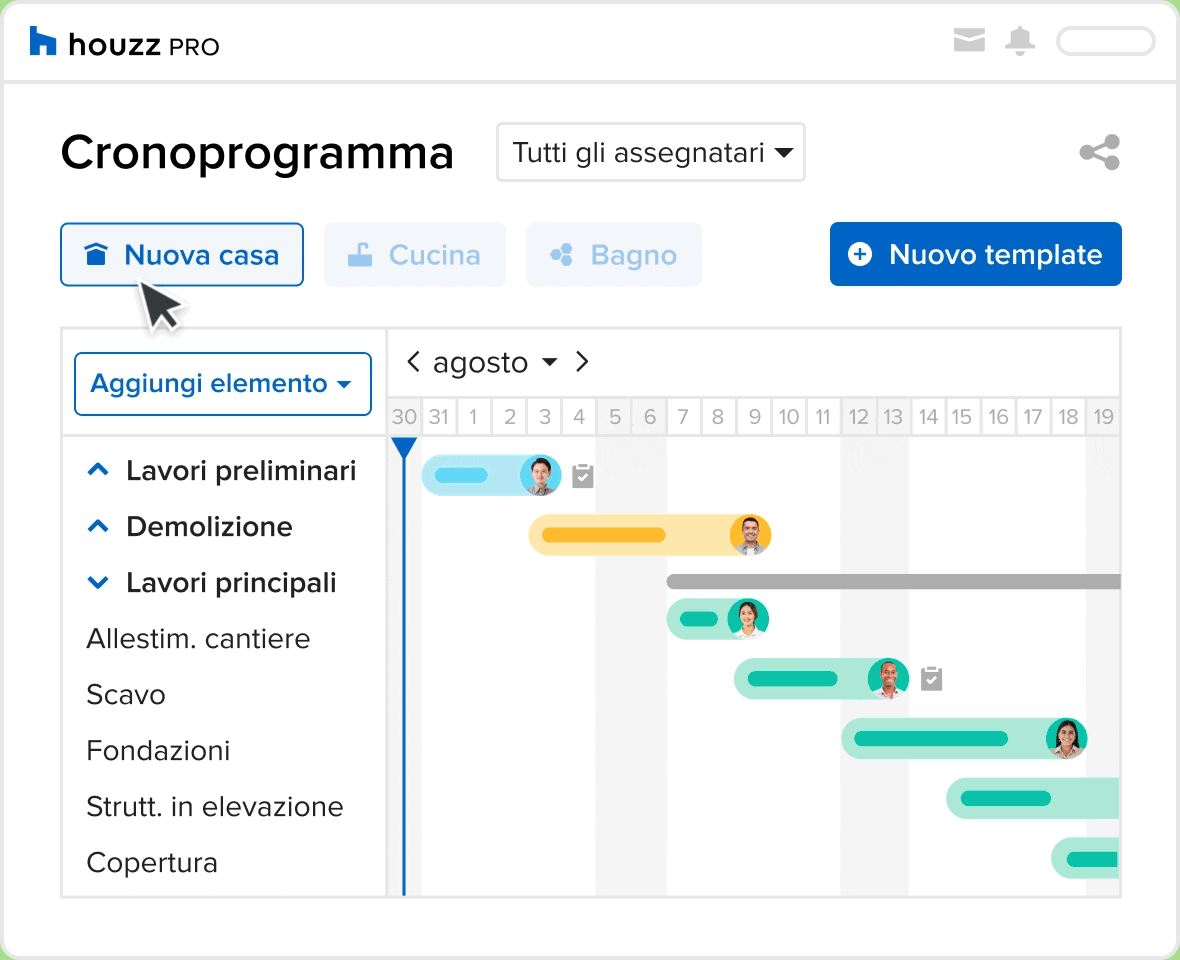Open notifications bell icon
Screen dimensions: 1180x960
1020,41
